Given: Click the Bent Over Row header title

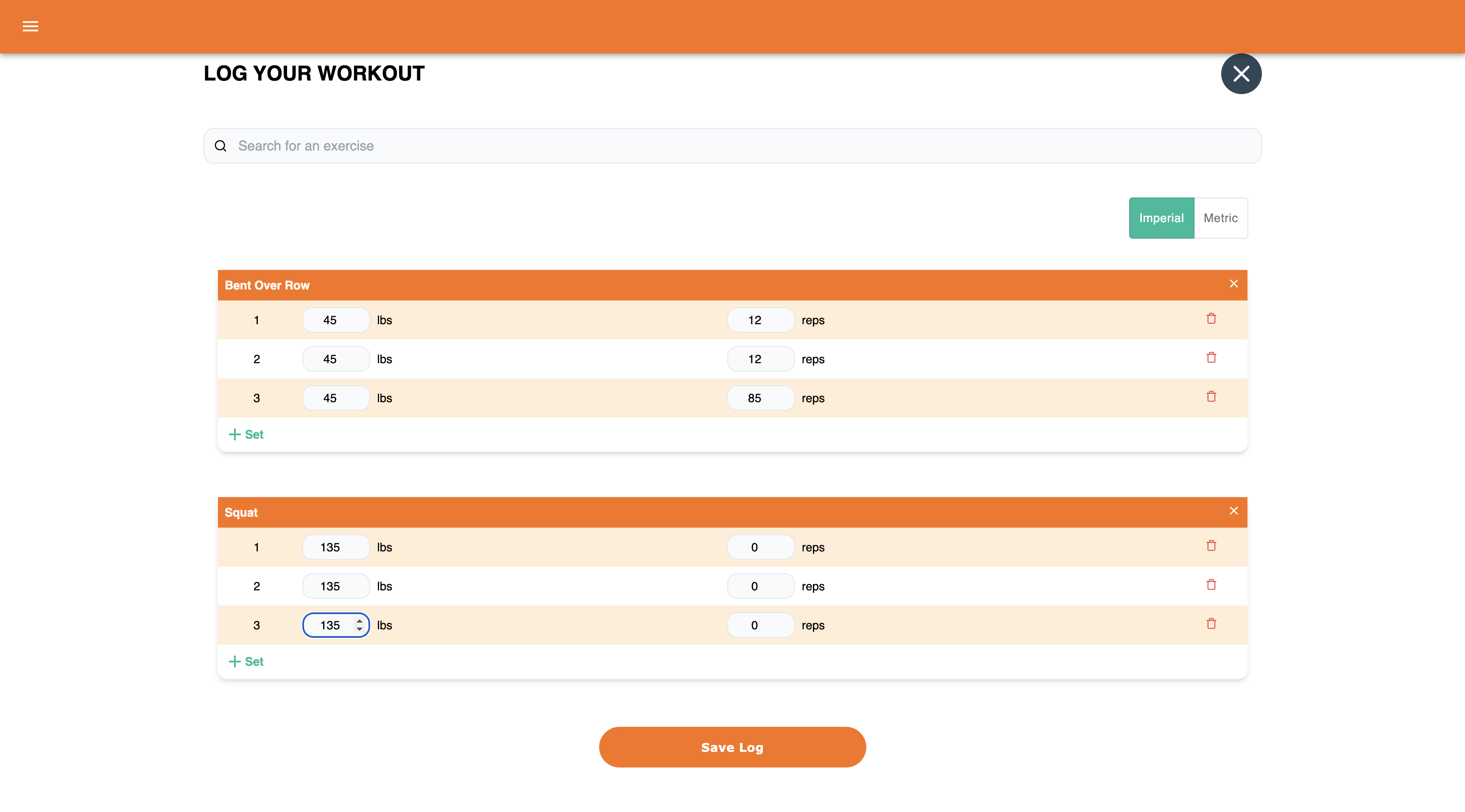Looking at the screenshot, I should point(267,285).
